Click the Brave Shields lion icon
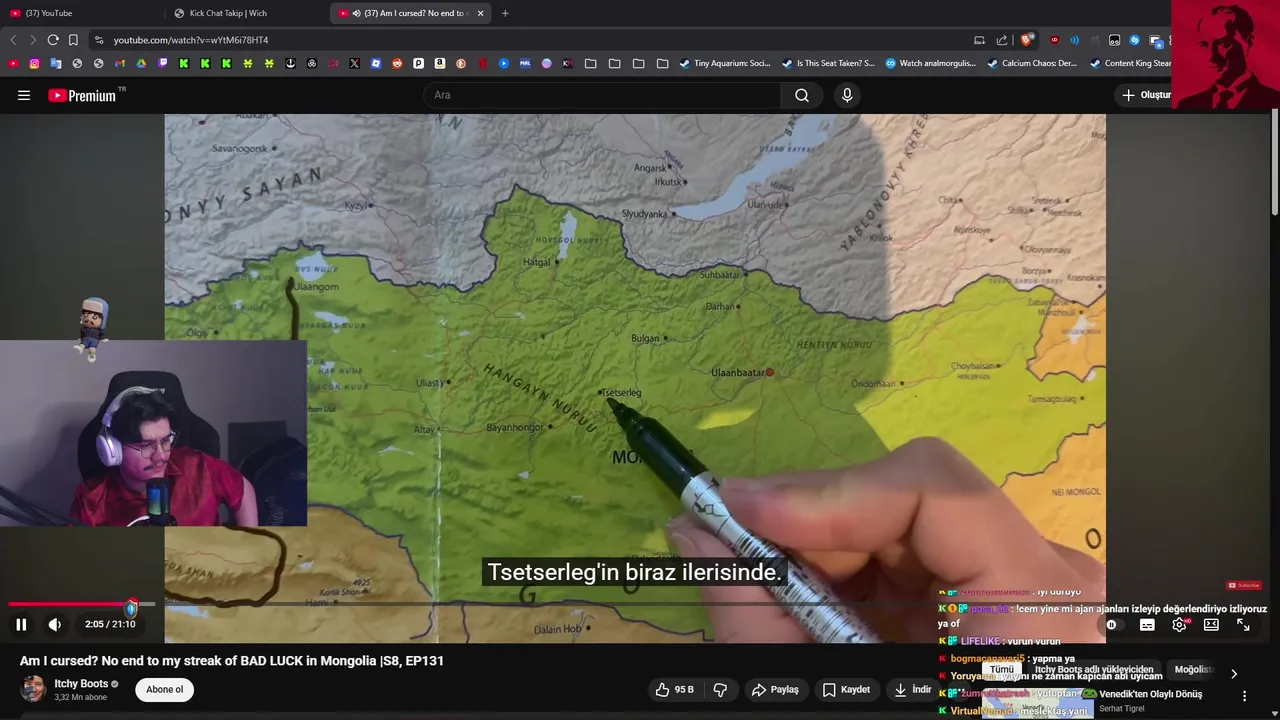1280x720 pixels. tap(1027, 40)
